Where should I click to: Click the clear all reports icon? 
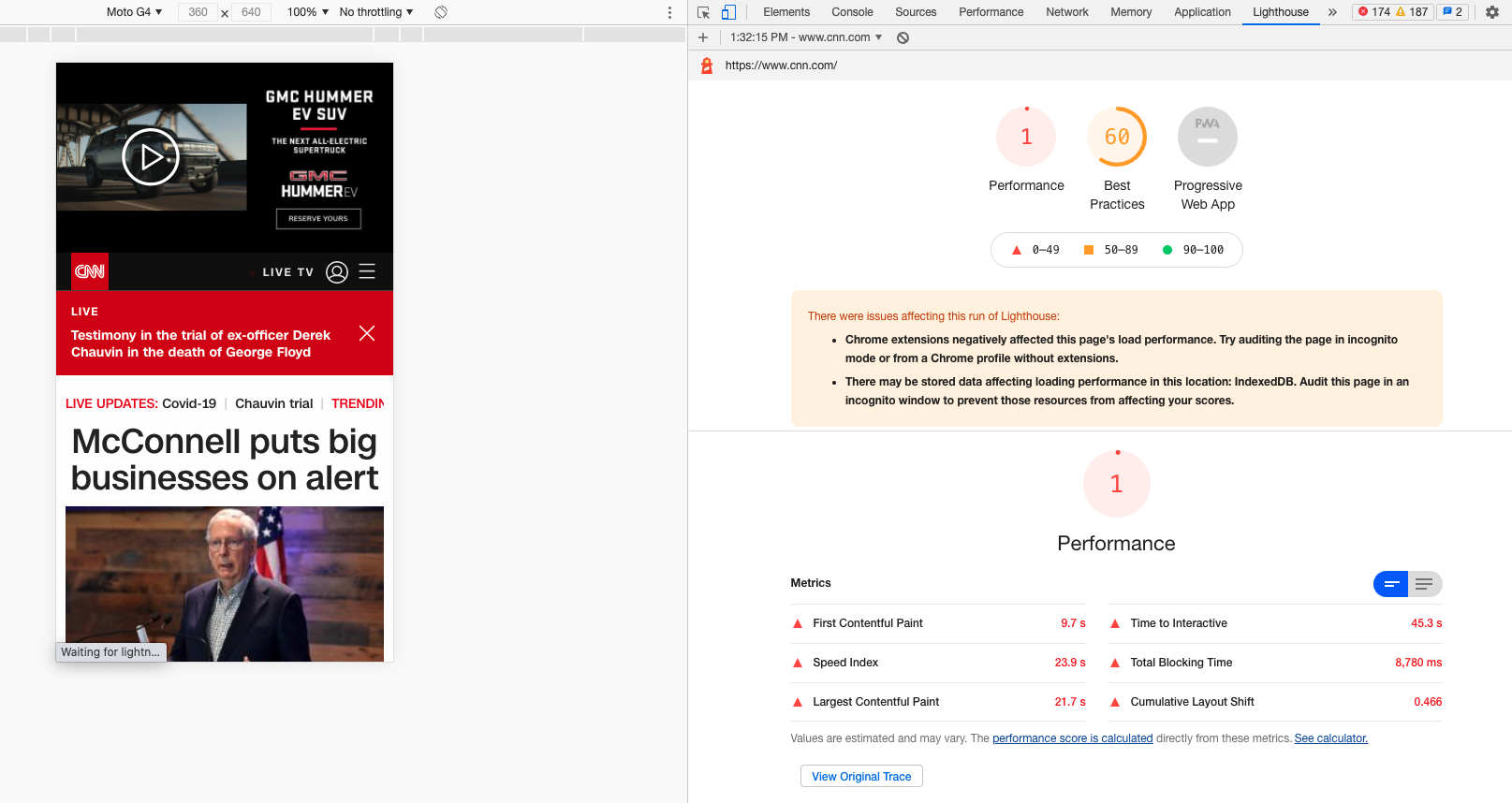coord(903,37)
